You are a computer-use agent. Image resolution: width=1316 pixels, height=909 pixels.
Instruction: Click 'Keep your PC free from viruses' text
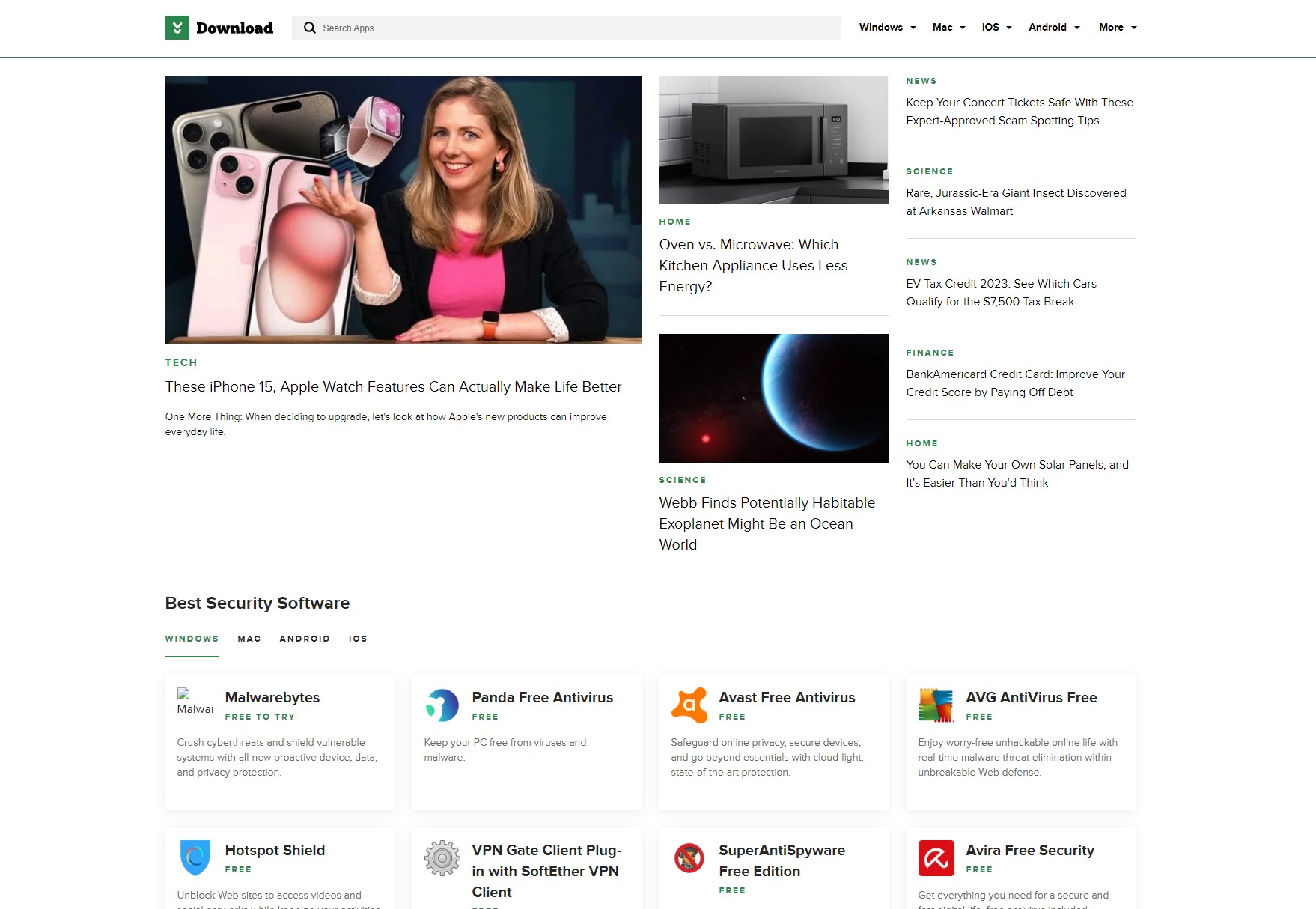505,750
